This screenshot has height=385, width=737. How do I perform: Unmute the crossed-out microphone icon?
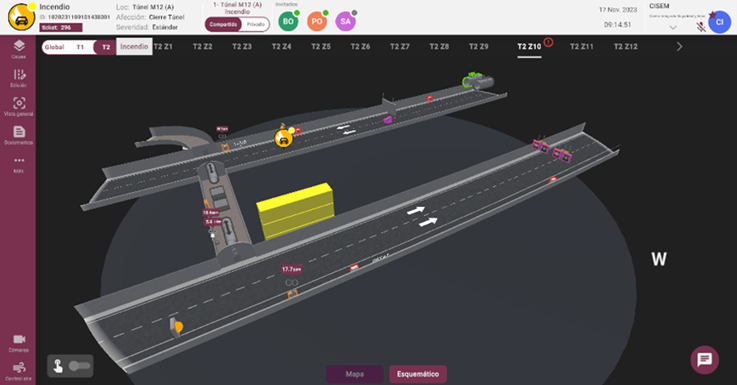(701, 27)
